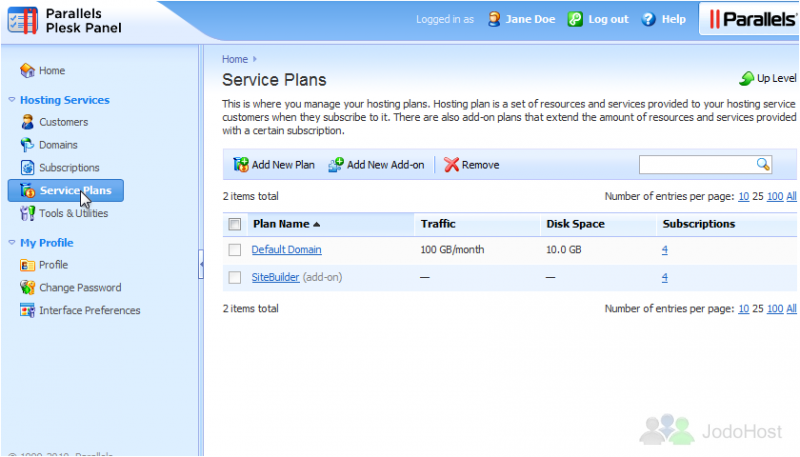Check the SiteBuilder row checkbox
Viewport: 800px width, 457px height.
click(235, 277)
